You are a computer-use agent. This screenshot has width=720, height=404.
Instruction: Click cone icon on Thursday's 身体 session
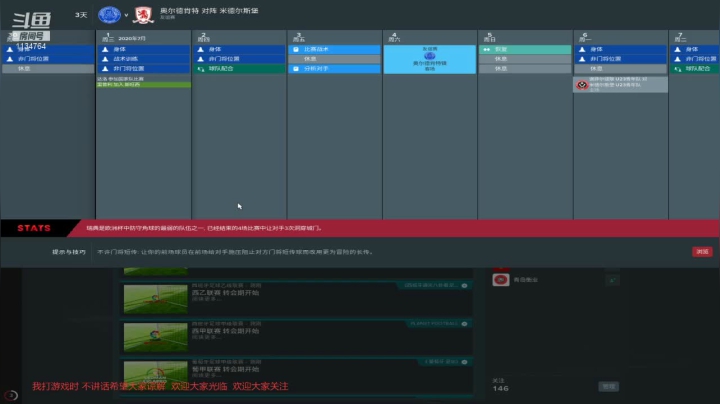201,49
